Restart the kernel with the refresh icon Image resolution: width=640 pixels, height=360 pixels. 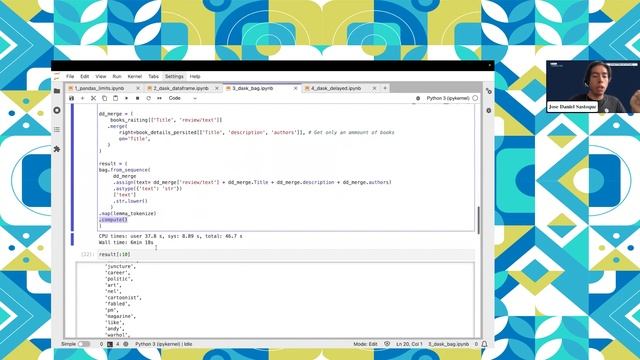click(149, 98)
